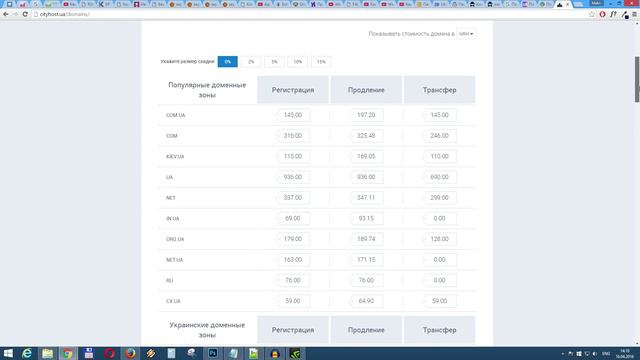The height and width of the screenshot is (360, 640).
Task: Open the Chrome hamburger menu
Action: coord(635,14)
